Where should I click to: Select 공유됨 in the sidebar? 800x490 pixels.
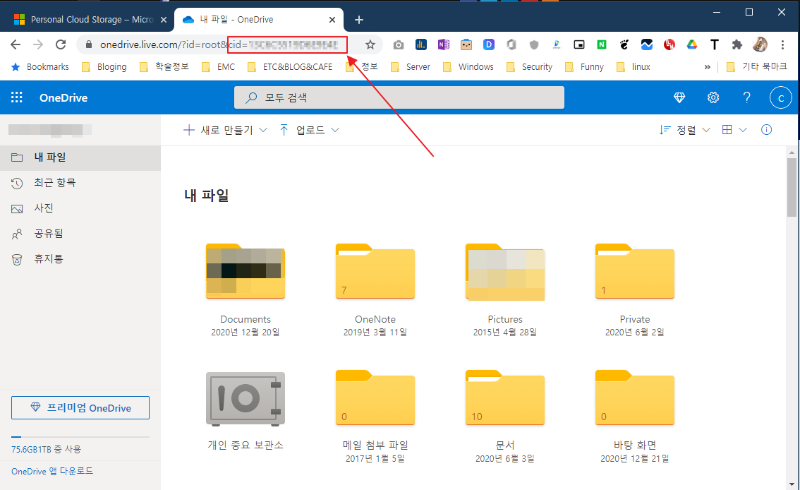(80, 234)
